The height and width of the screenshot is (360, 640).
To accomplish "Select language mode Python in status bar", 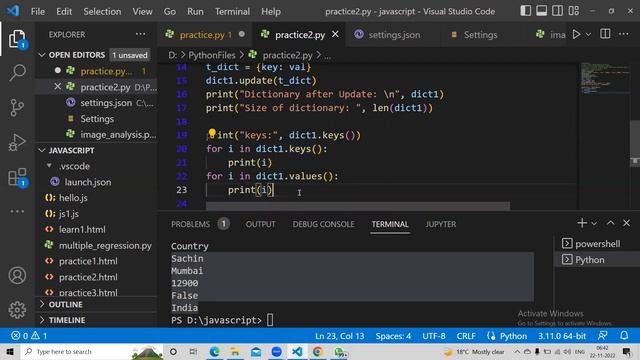I will click(x=513, y=336).
